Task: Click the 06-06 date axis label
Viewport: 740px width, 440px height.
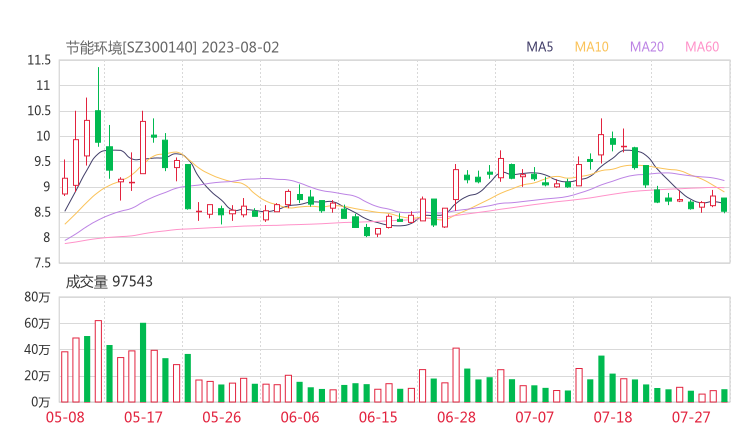Action: pos(300,417)
